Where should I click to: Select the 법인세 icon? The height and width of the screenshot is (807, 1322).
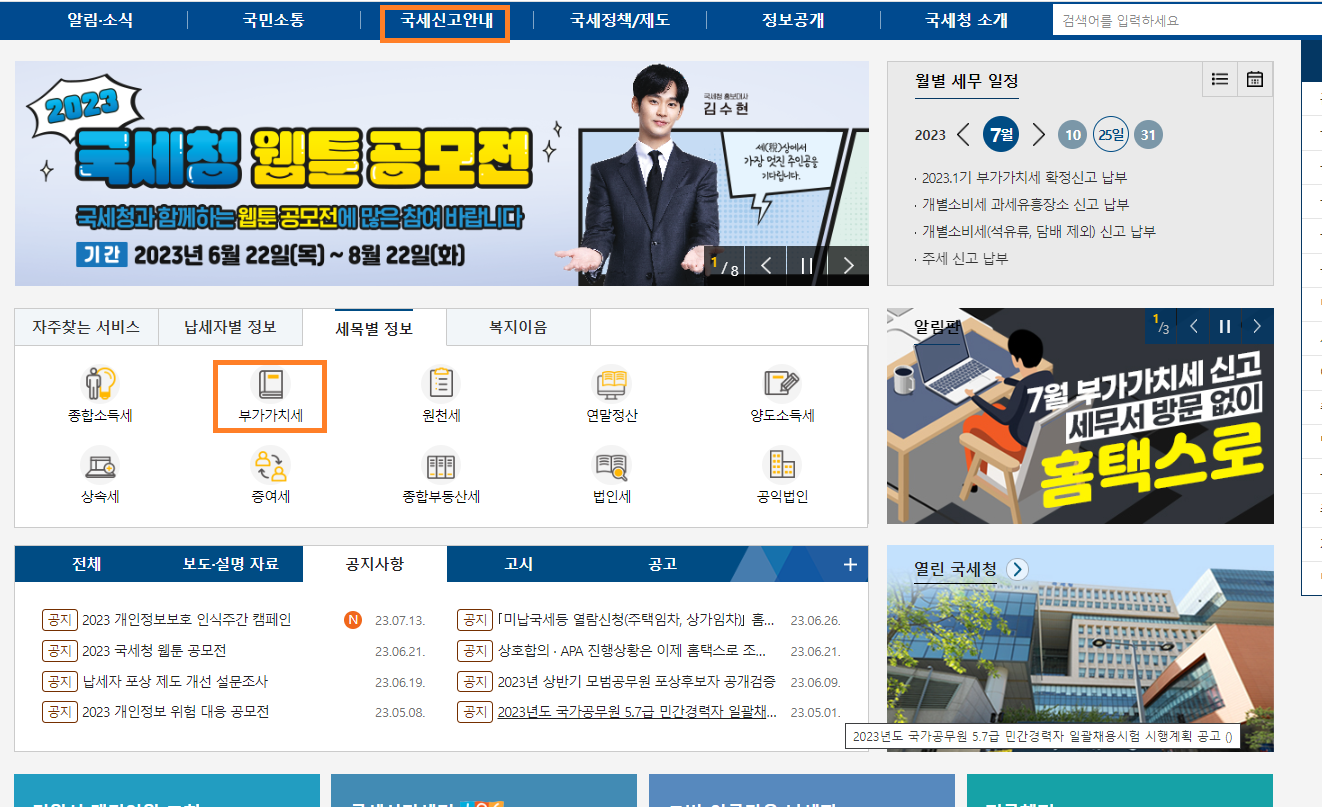(x=612, y=465)
